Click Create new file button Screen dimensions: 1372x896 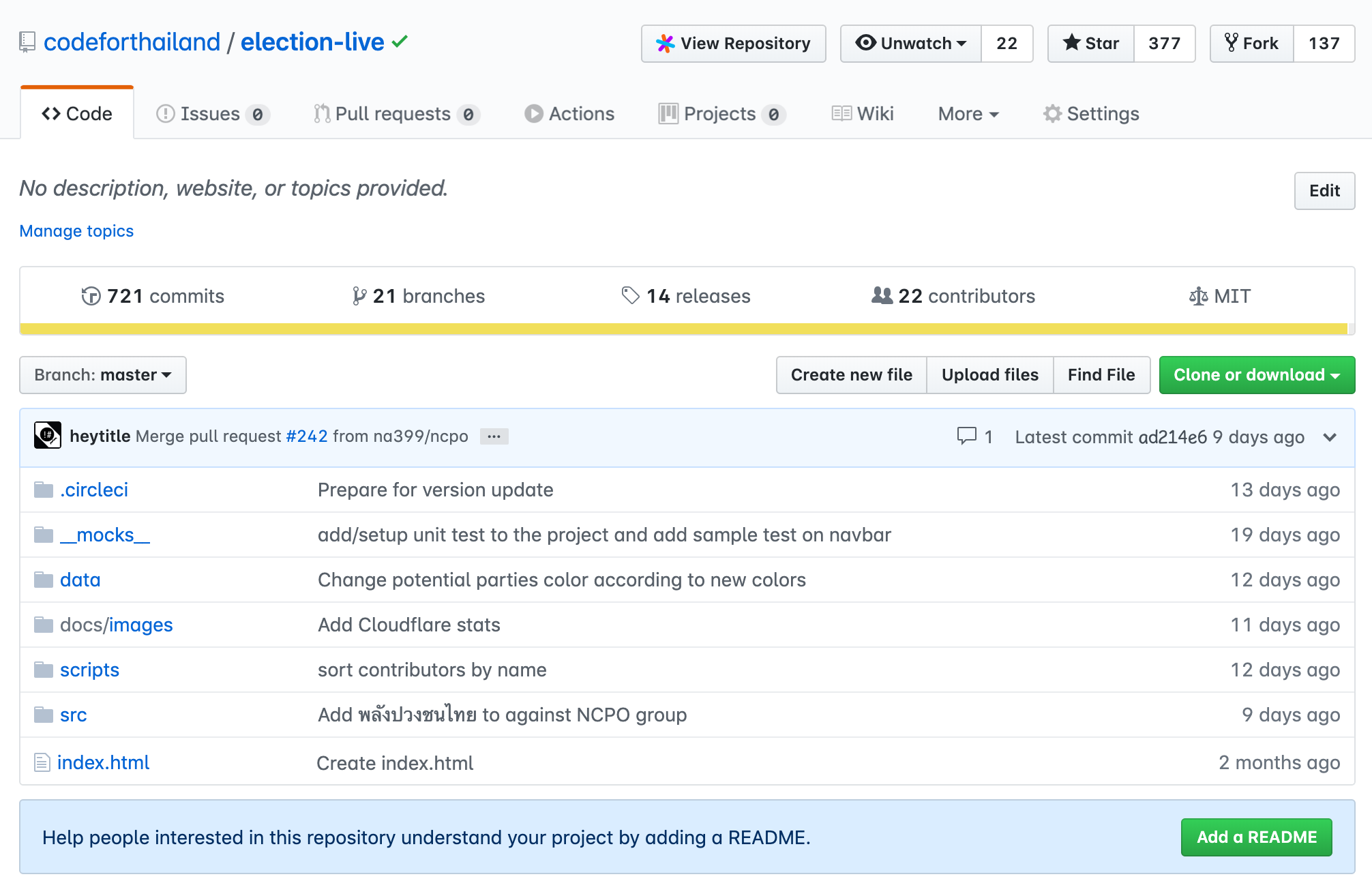click(851, 375)
